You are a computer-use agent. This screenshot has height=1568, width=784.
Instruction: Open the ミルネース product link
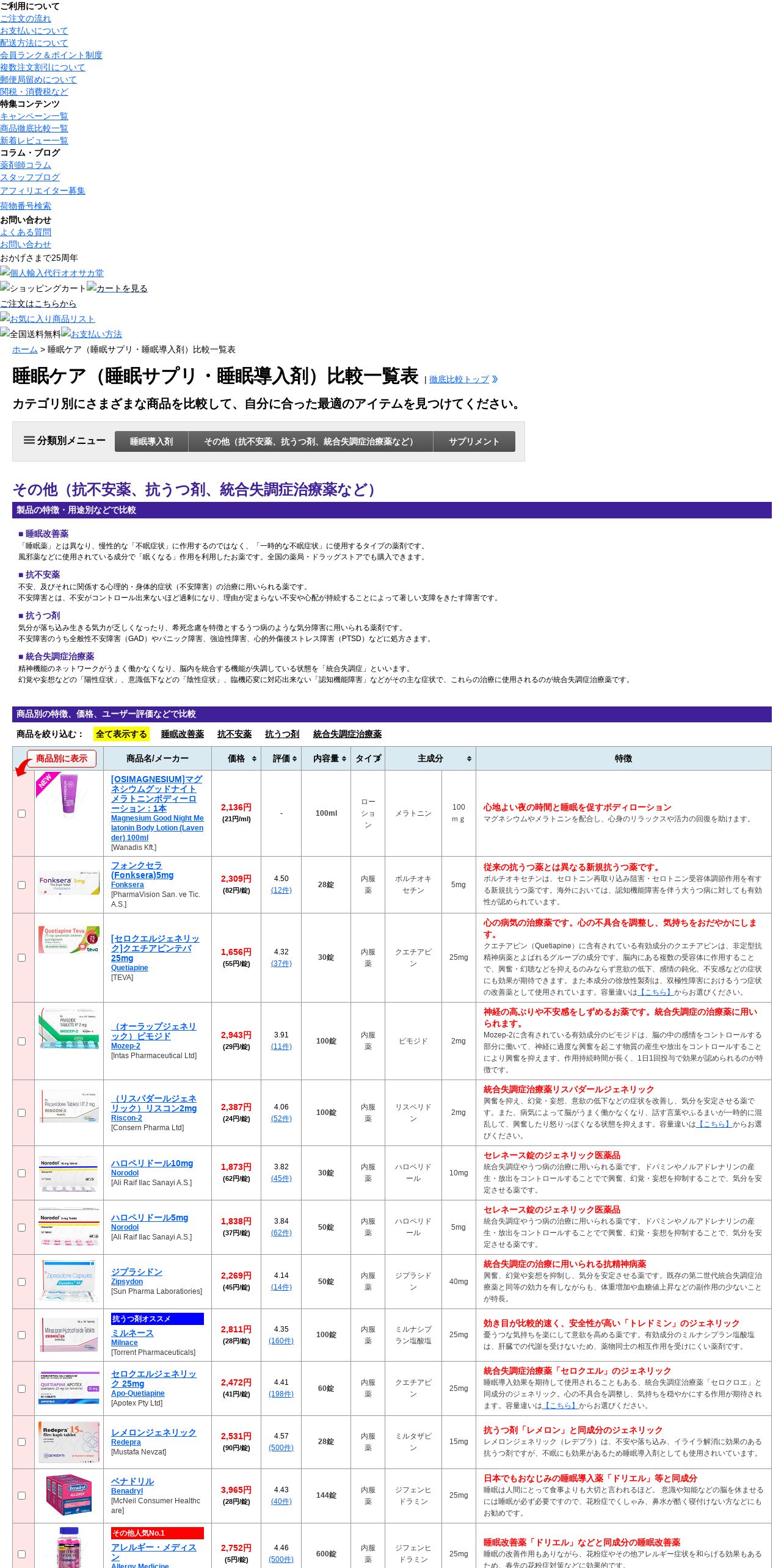point(132,1333)
